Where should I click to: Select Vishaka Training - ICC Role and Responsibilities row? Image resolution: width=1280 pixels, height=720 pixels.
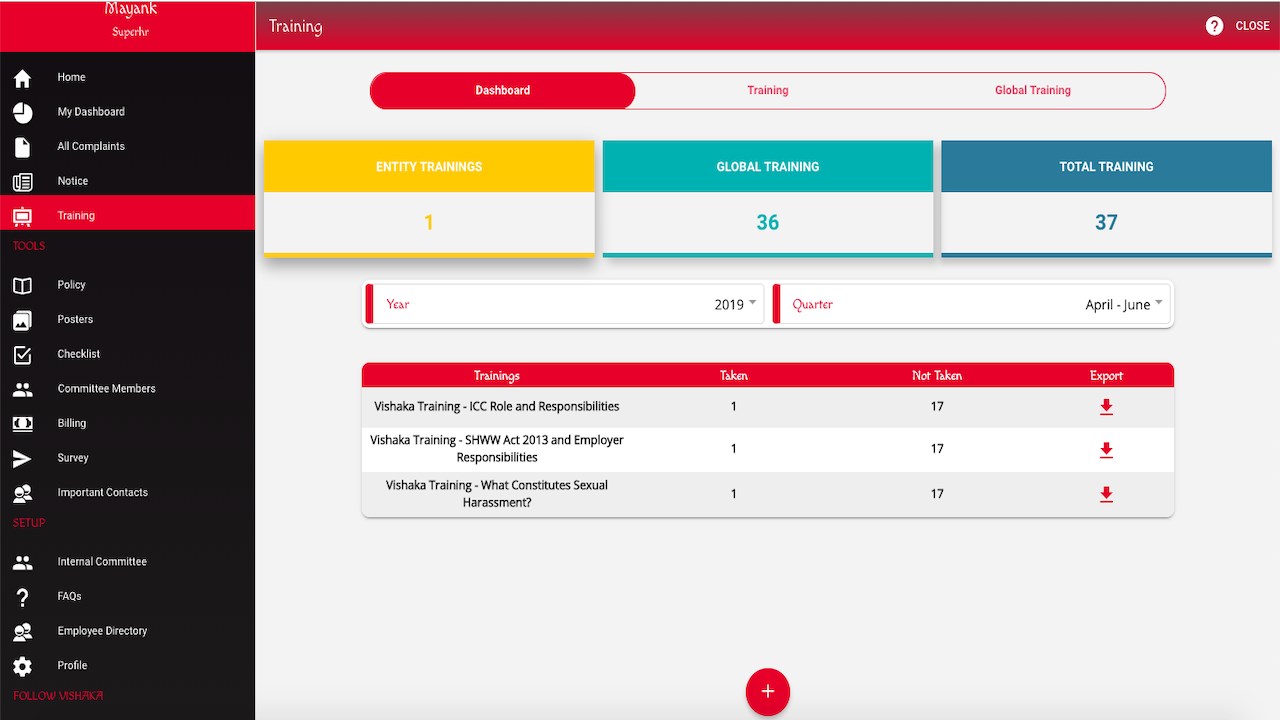click(x=768, y=406)
